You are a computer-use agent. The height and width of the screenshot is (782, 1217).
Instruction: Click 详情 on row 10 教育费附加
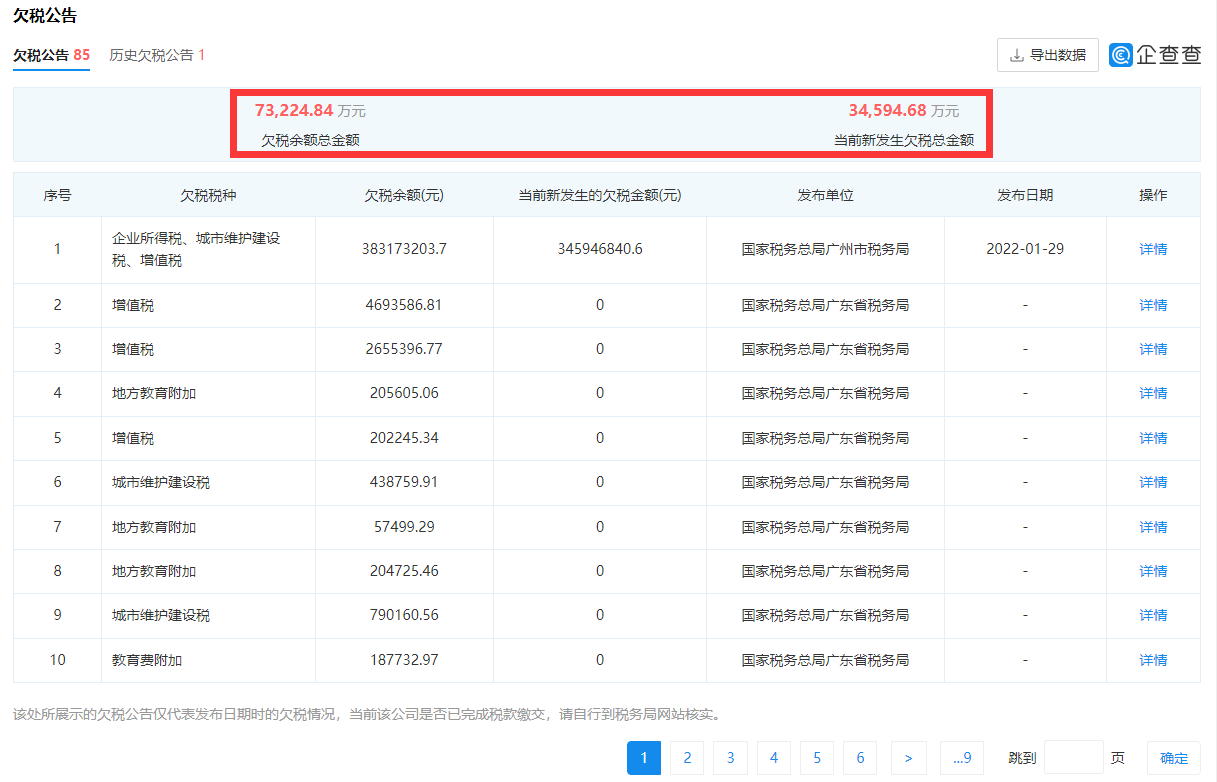tap(1153, 660)
